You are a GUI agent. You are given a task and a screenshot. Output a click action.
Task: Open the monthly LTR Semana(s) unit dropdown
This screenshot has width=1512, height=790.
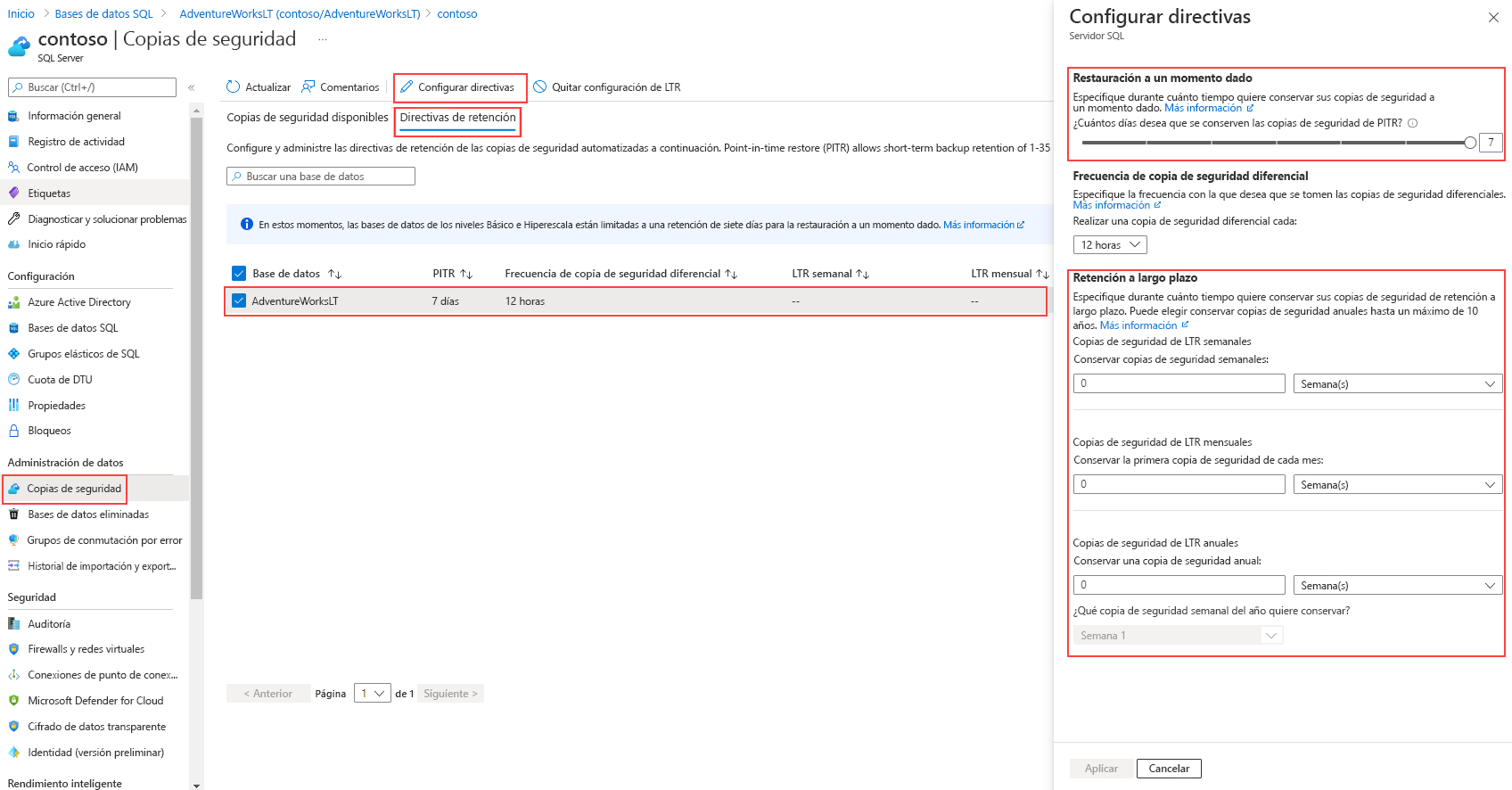[1398, 485]
